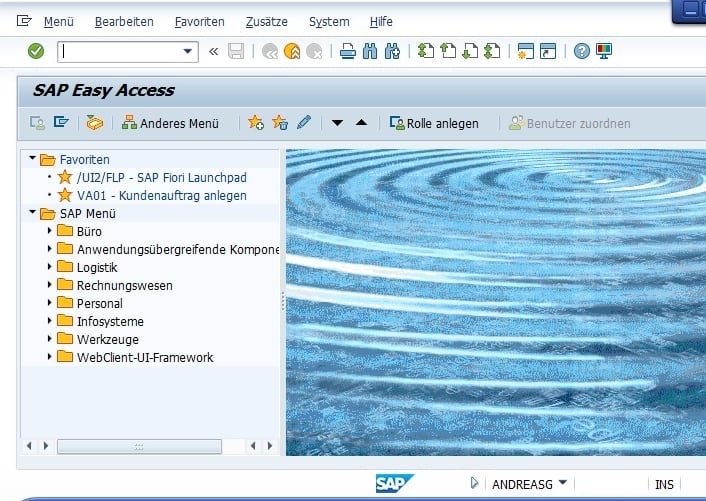Click the status bar expand triangle icon

pos(474,483)
